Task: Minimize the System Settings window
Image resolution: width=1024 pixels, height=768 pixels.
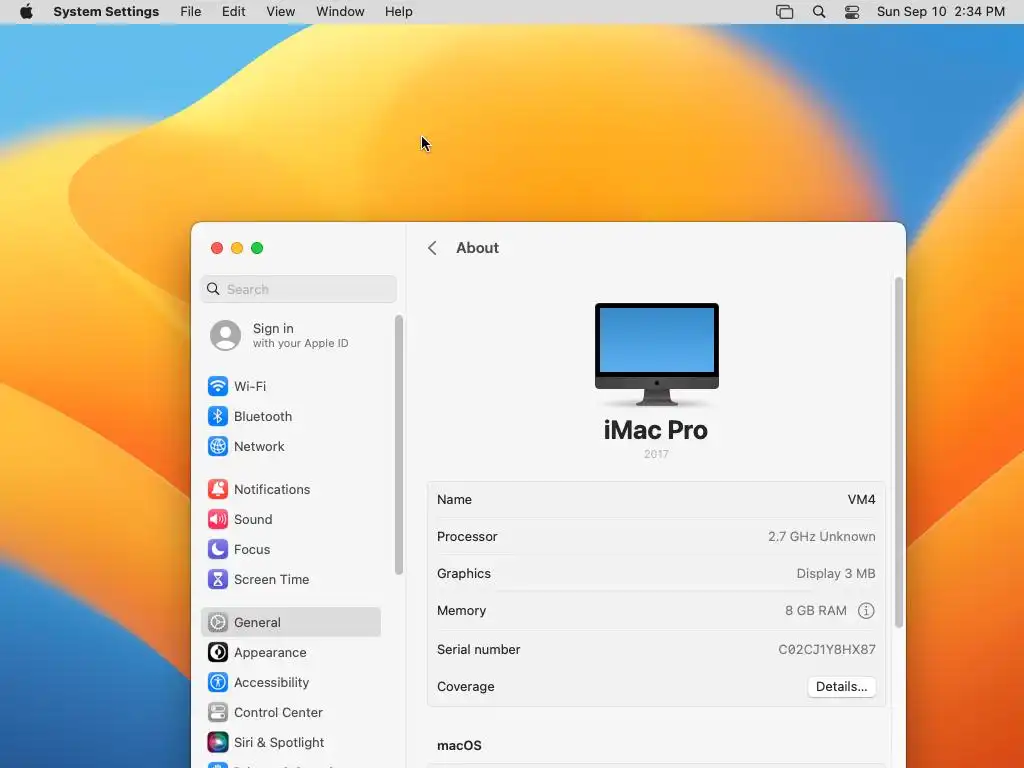Action: pos(237,248)
